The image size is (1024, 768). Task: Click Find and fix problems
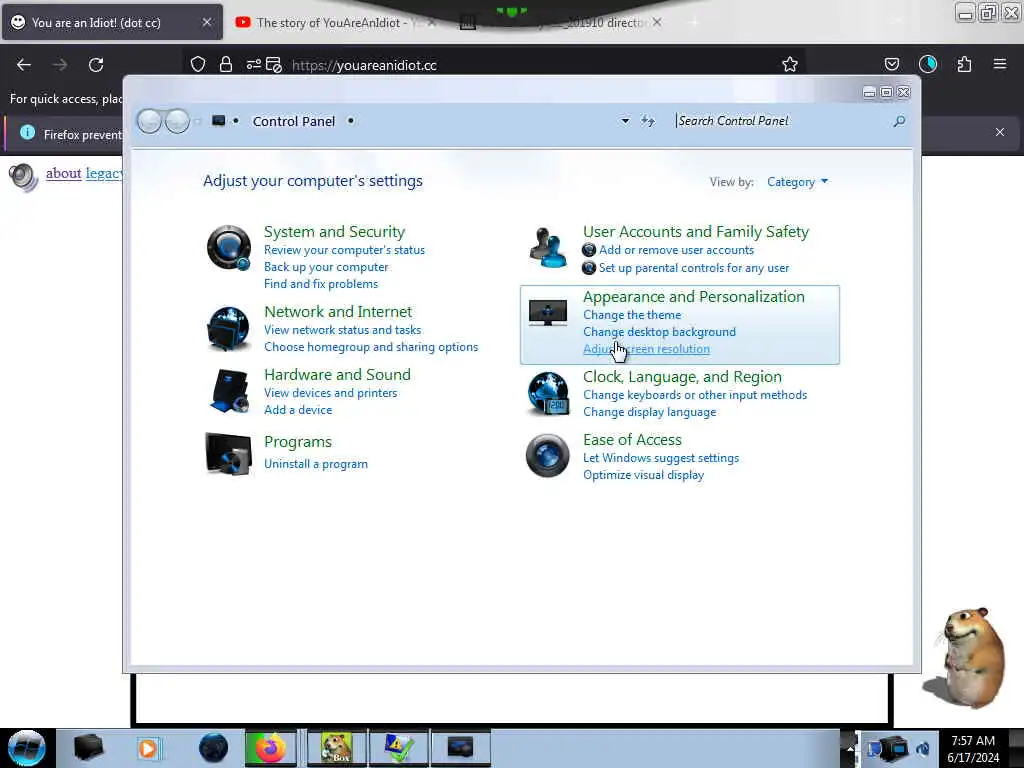pos(321,284)
